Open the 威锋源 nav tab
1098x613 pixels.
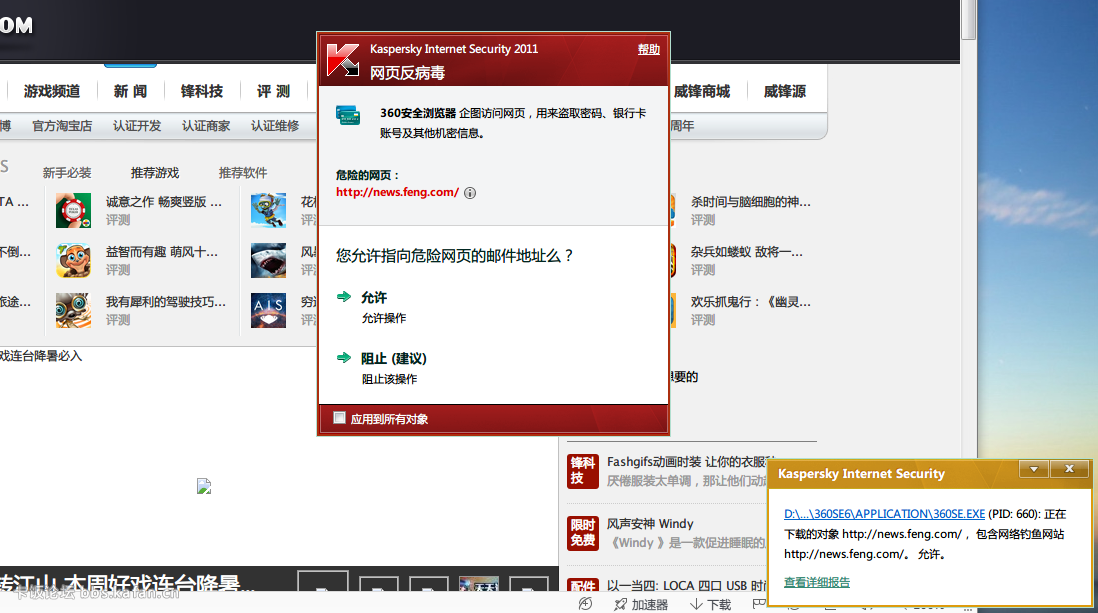pyautogui.click(x=784, y=91)
